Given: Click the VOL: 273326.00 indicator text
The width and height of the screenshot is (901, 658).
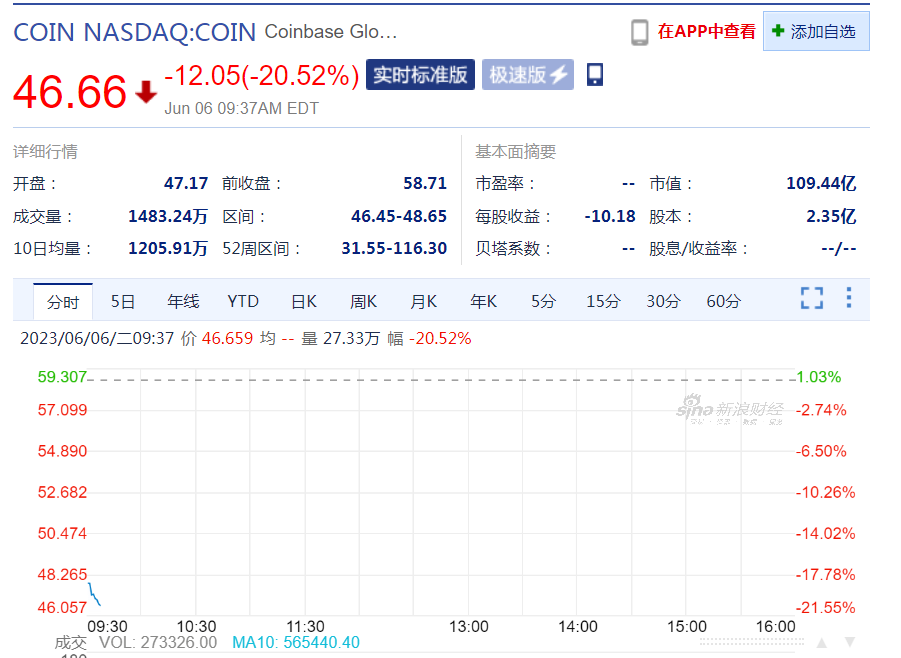Looking at the screenshot, I should tap(158, 642).
